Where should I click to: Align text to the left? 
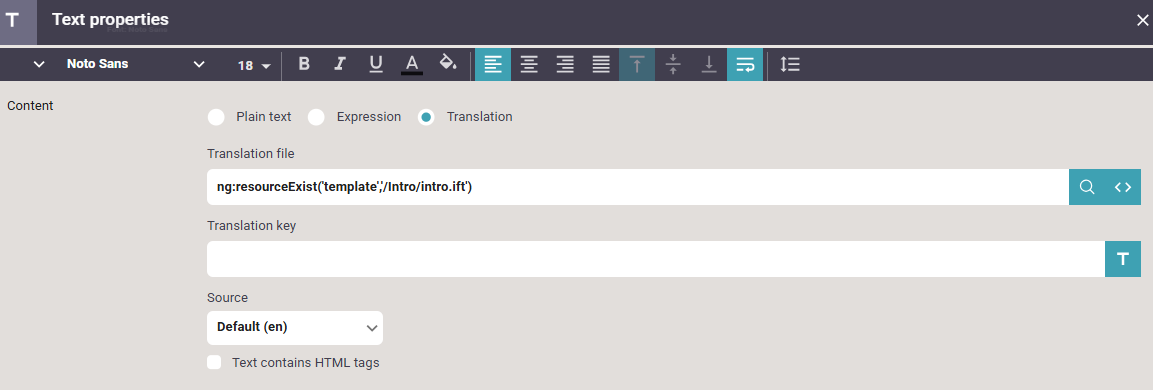click(x=493, y=65)
